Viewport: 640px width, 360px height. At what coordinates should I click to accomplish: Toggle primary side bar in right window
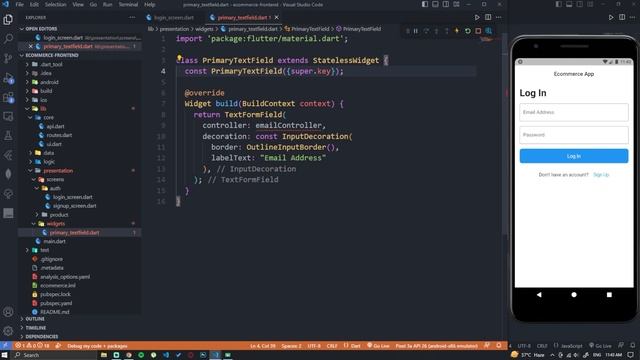[558, 4]
